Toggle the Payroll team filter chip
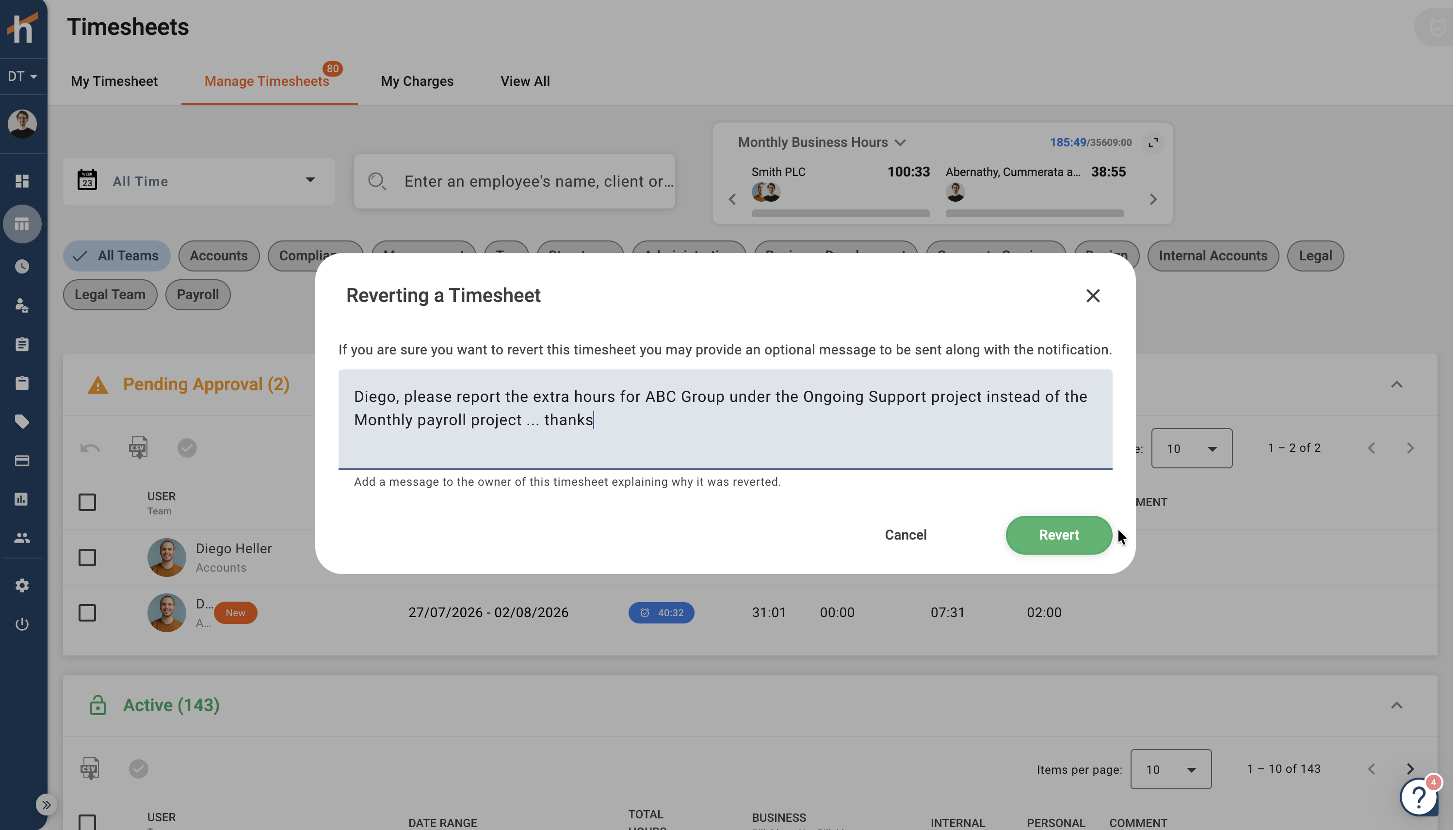The image size is (1456, 830). click(198, 295)
